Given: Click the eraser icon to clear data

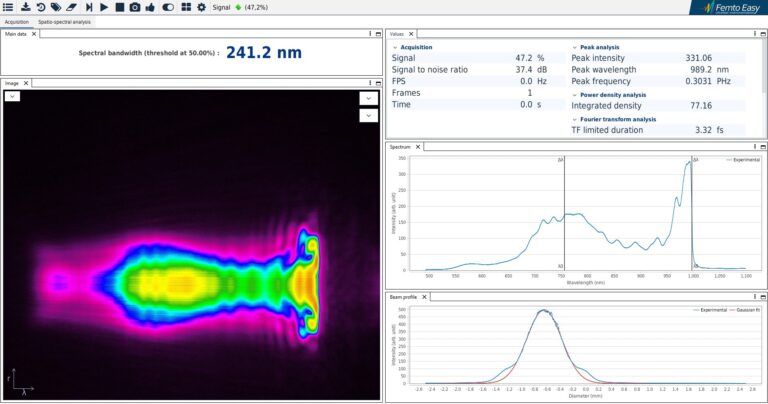Looking at the screenshot, I should coord(71,7).
